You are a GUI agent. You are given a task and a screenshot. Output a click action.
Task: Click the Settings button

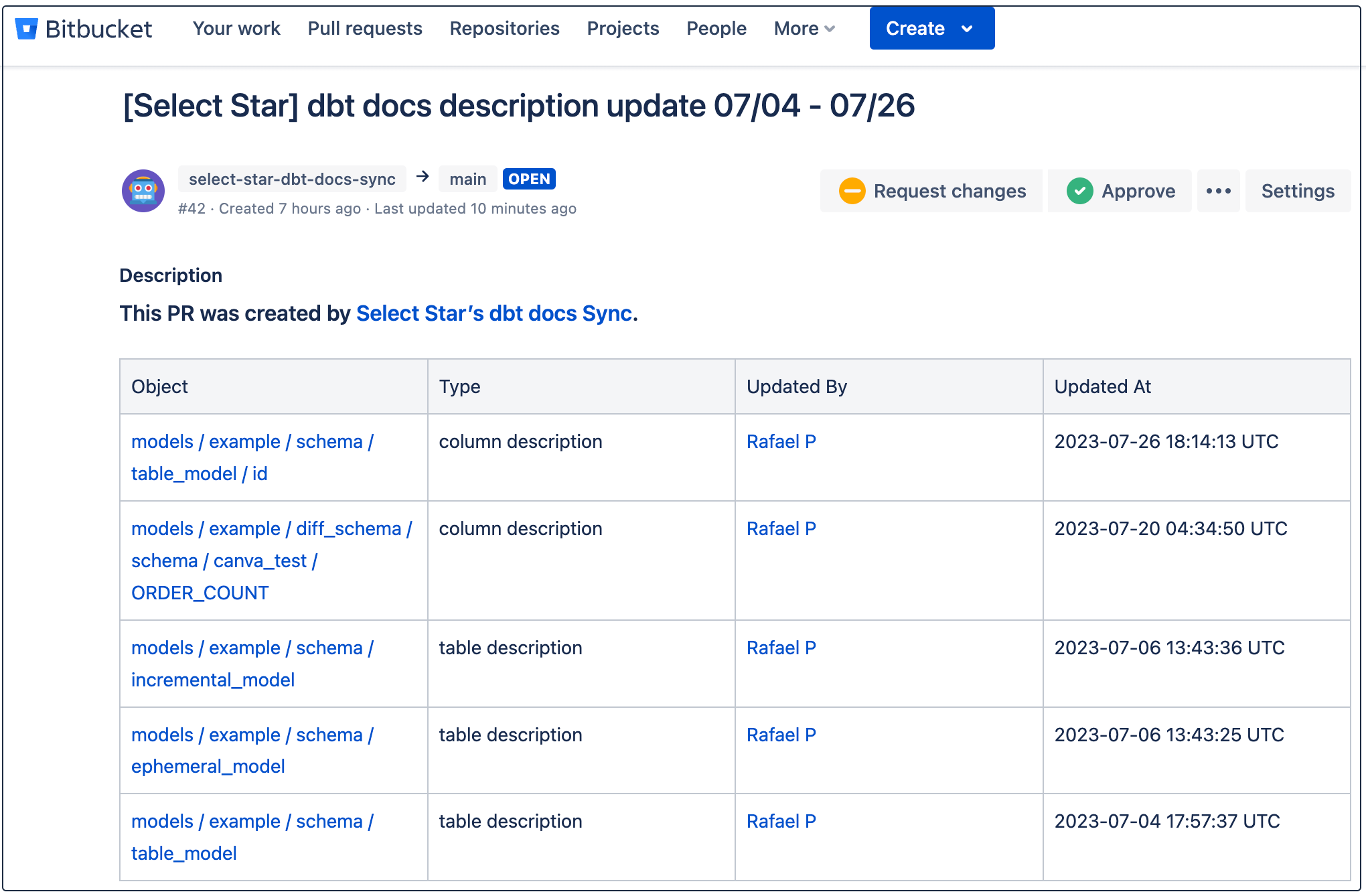[1298, 192]
